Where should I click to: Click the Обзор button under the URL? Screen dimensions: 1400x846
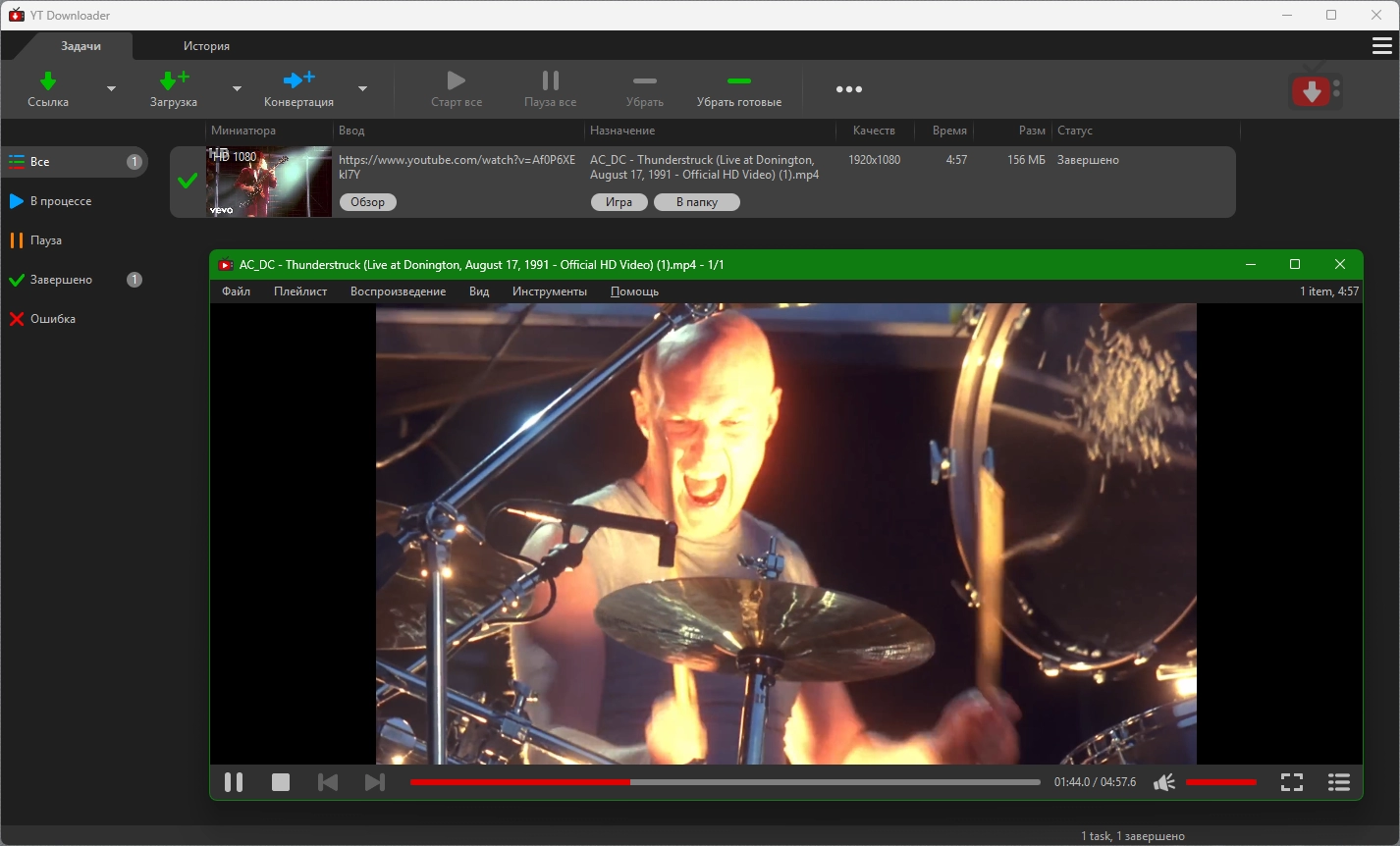click(367, 202)
